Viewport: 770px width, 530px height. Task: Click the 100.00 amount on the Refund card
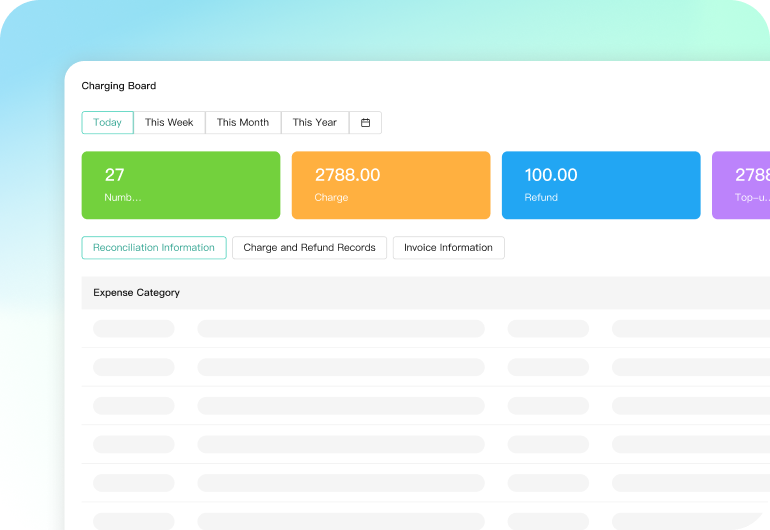551,175
